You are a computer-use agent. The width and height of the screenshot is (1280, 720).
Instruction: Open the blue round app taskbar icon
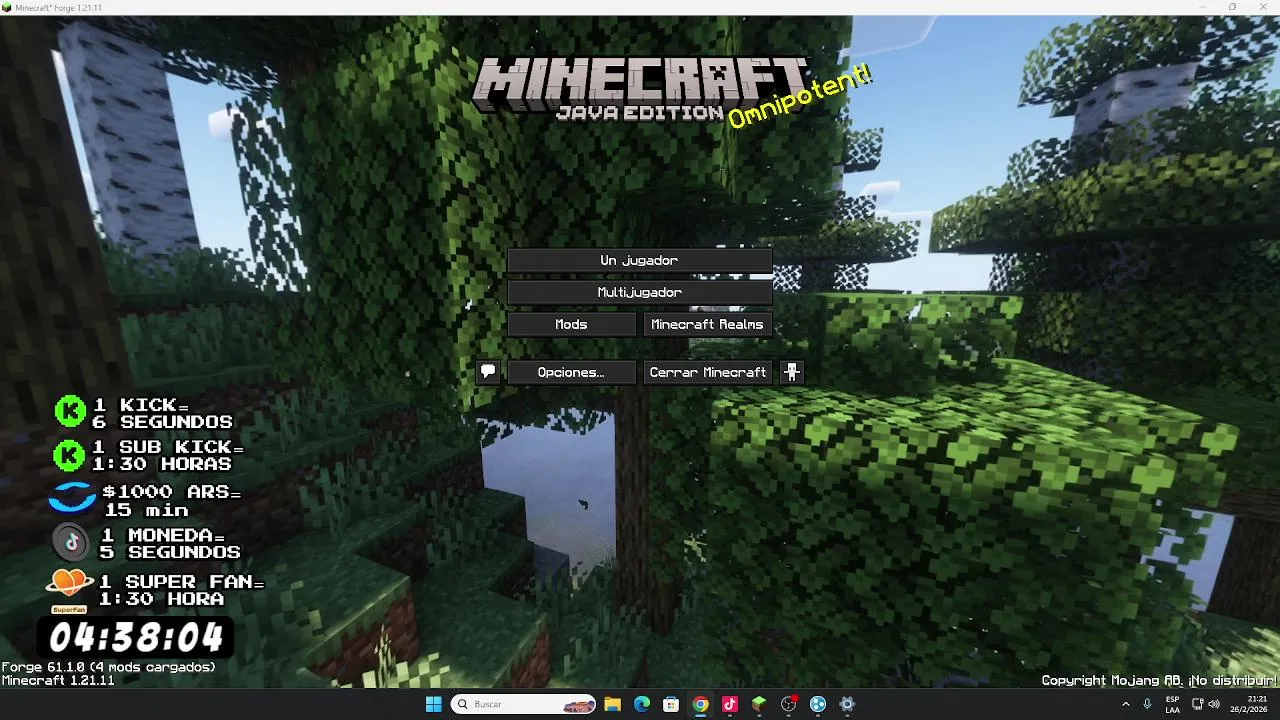pos(818,704)
